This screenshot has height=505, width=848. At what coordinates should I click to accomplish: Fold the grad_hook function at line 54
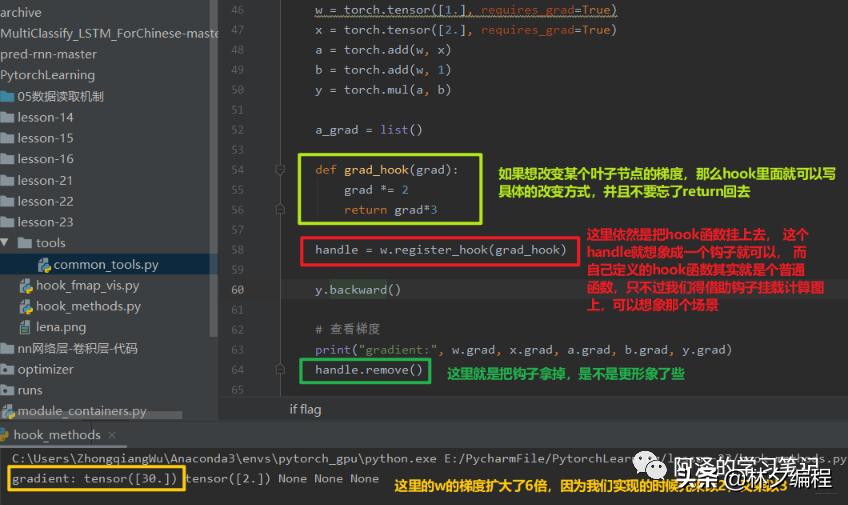click(280, 170)
